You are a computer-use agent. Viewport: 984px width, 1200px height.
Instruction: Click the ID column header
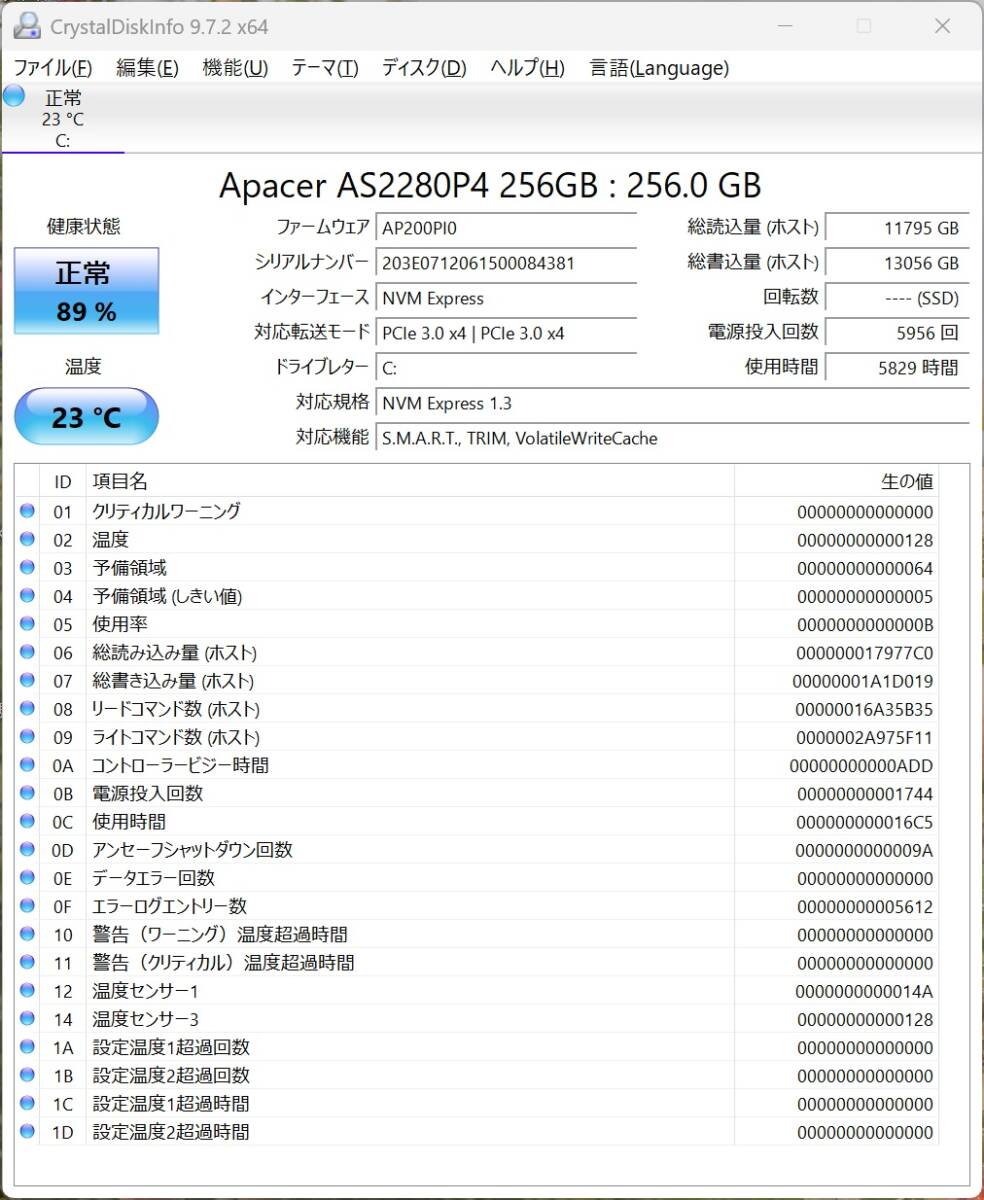[63, 482]
